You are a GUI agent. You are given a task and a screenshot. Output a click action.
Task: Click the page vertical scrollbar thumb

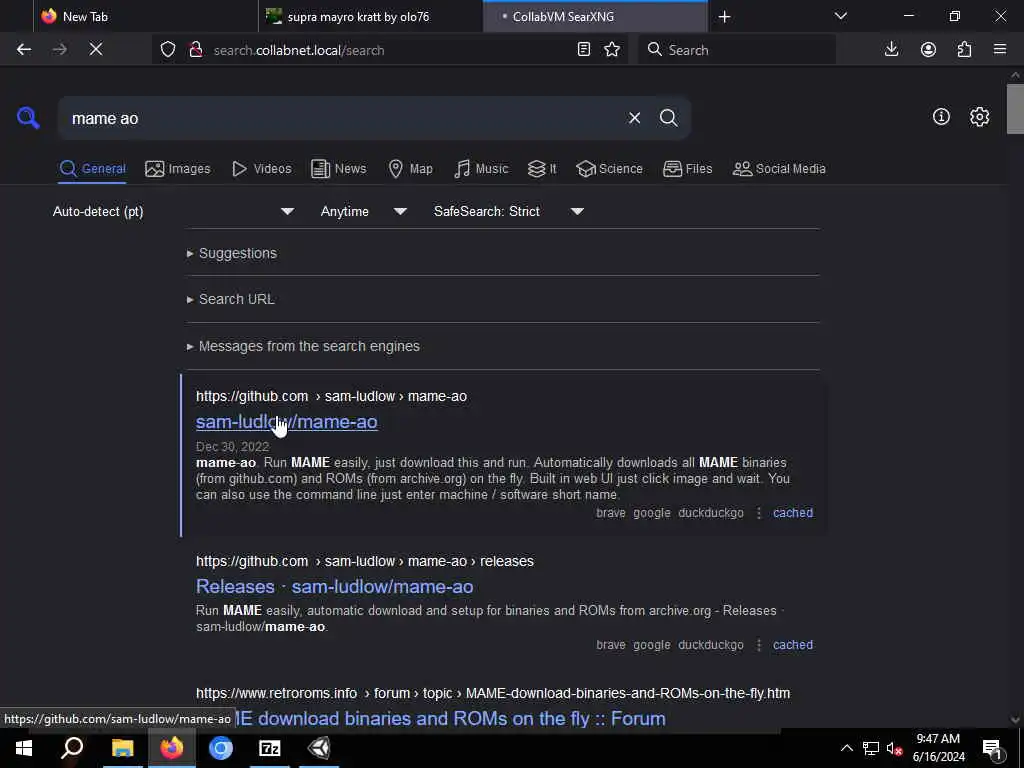pos(1016,108)
